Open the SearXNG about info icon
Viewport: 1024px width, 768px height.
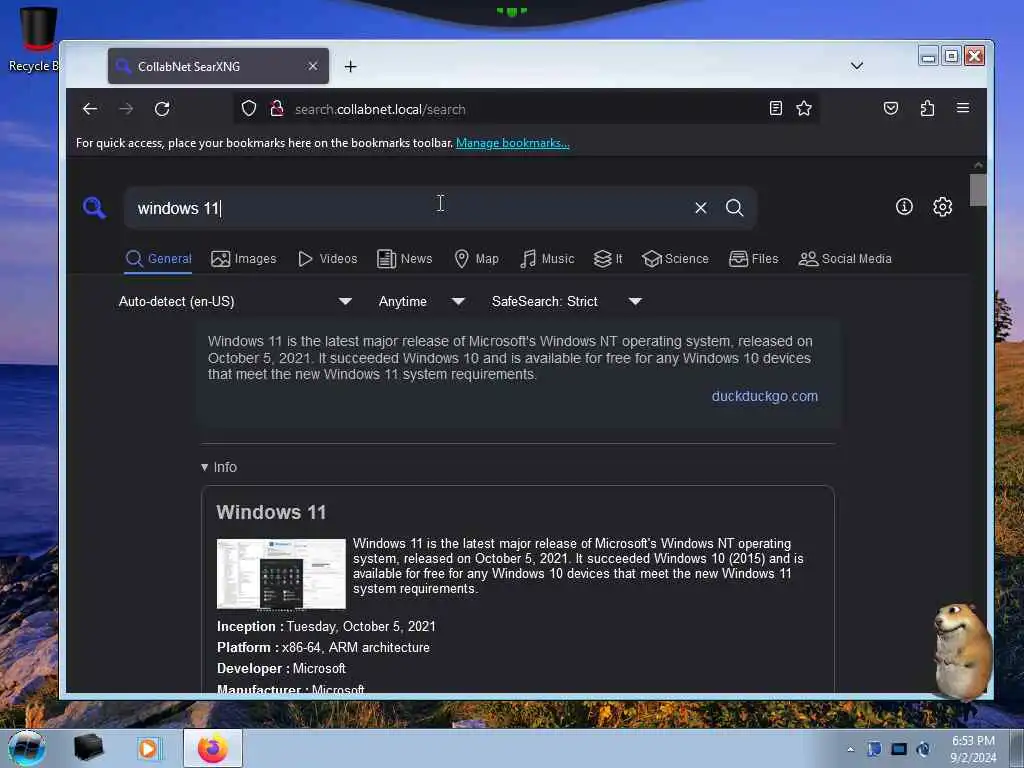pyautogui.click(x=904, y=207)
